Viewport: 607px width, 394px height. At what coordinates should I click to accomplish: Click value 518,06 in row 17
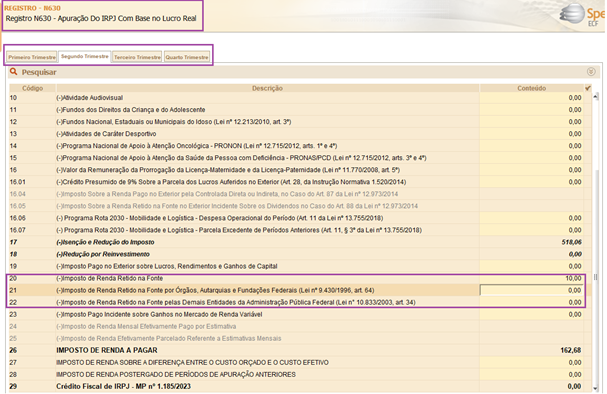point(571,242)
